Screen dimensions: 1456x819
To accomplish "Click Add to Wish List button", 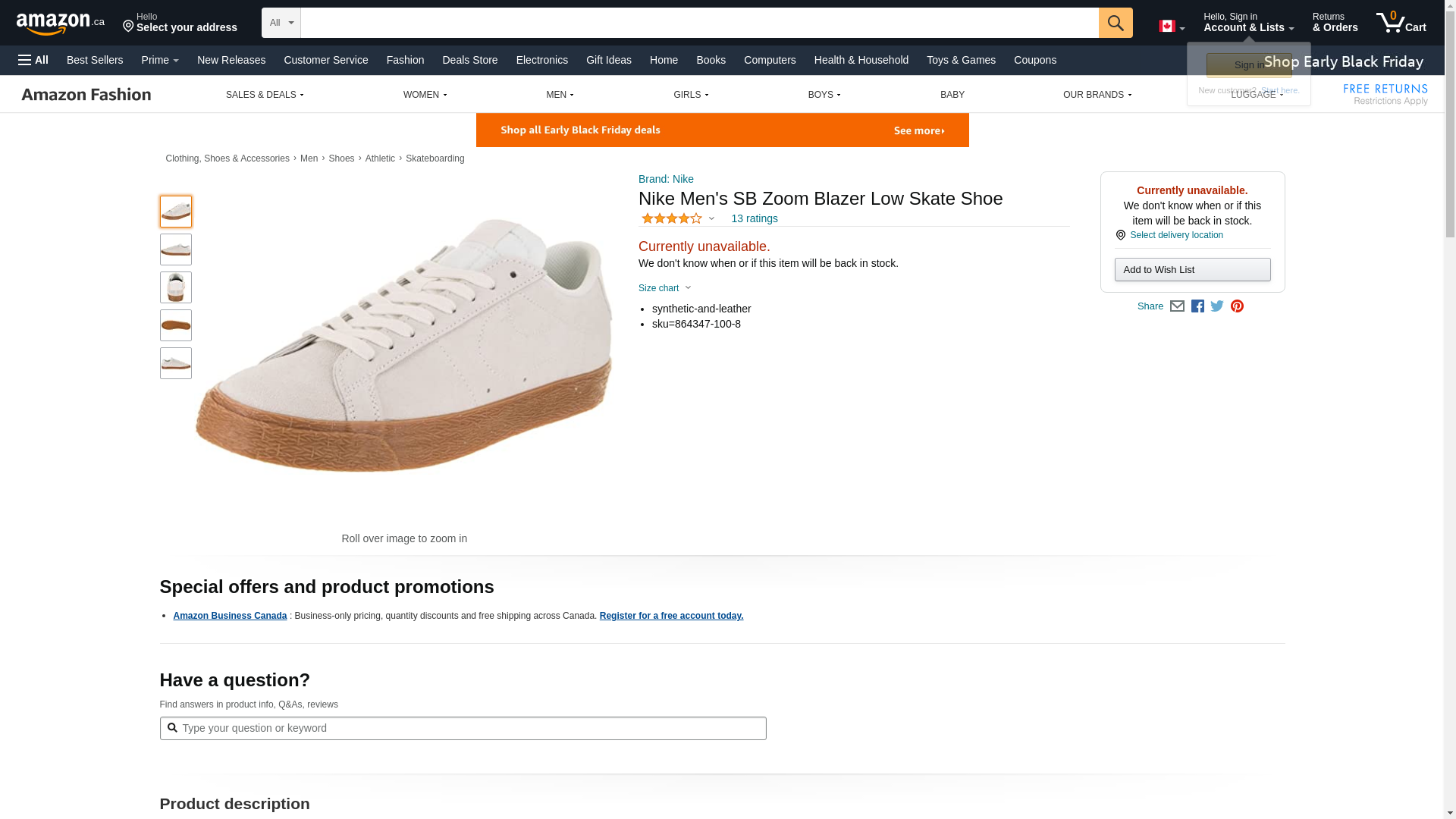I will [x=1192, y=270].
